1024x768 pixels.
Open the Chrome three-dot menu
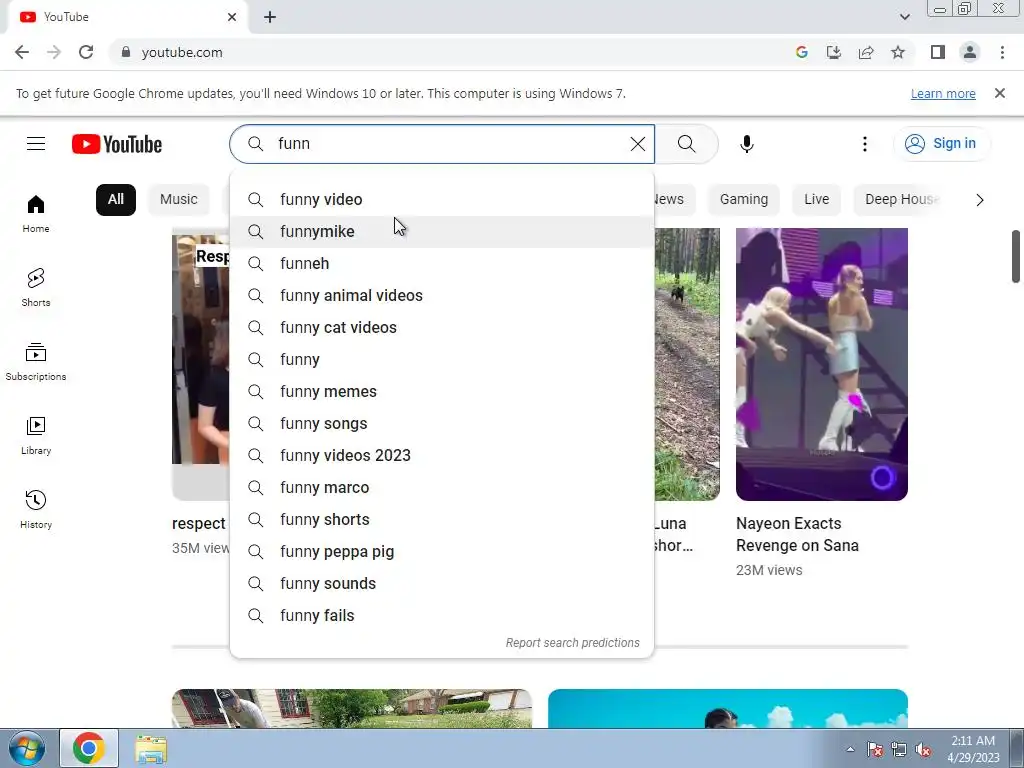pos(1002,52)
